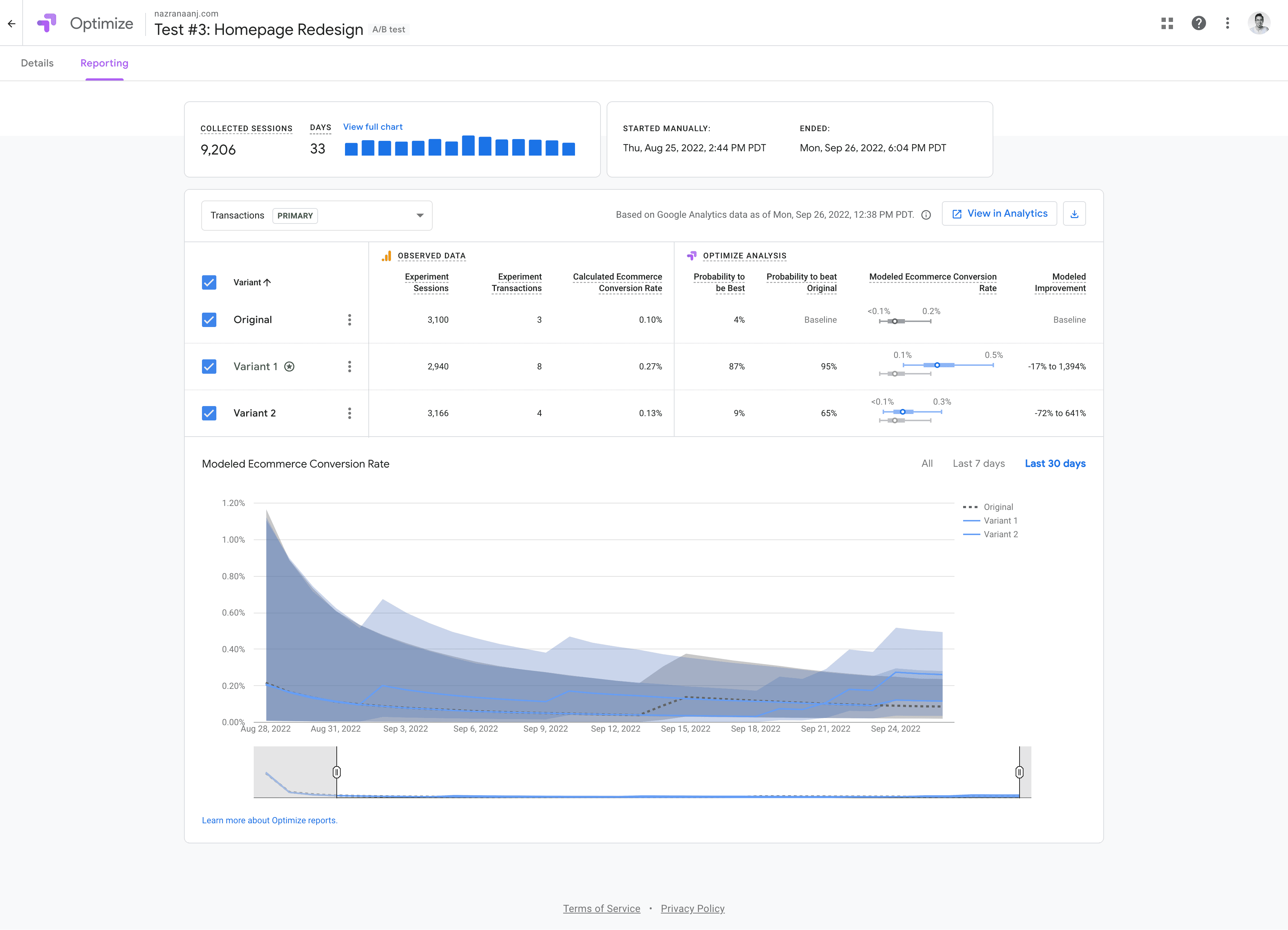The height and width of the screenshot is (930, 1288).
Task: Uncheck the Original variant checkbox
Action: point(209,320)
